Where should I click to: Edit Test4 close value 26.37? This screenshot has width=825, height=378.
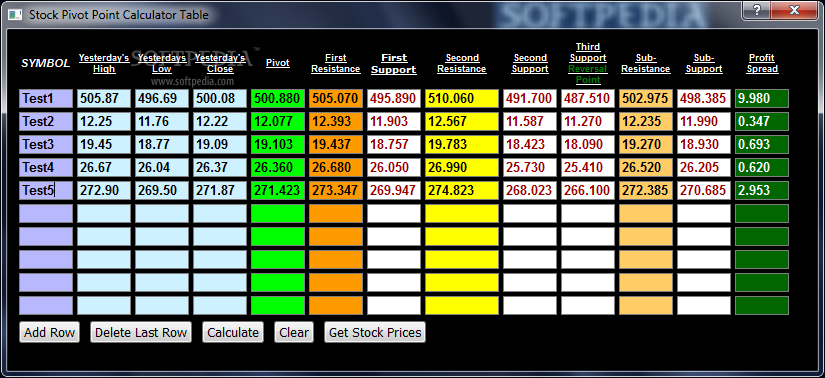[219, 167]
